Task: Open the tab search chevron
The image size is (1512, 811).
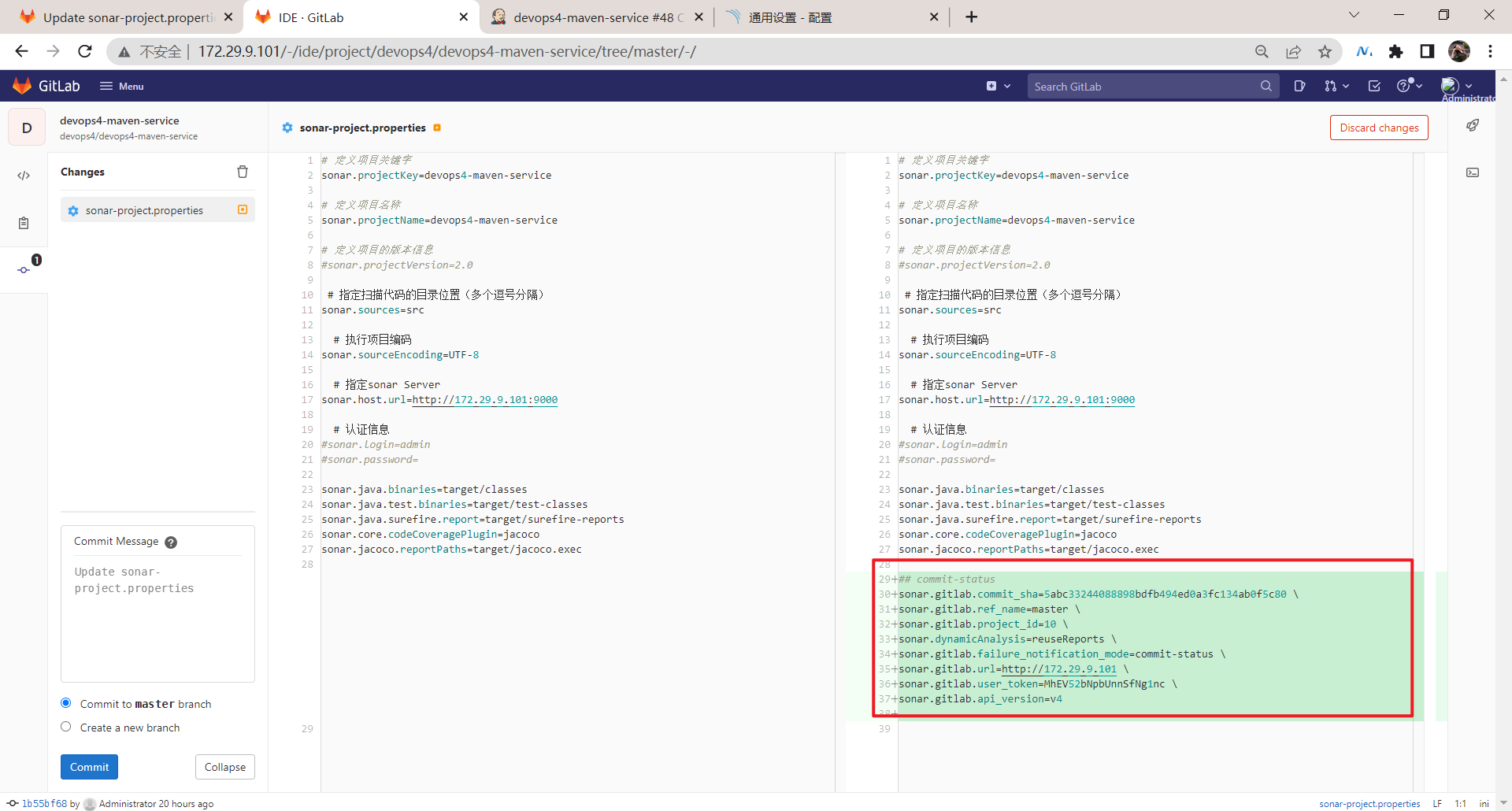Action: [1354, 15]
